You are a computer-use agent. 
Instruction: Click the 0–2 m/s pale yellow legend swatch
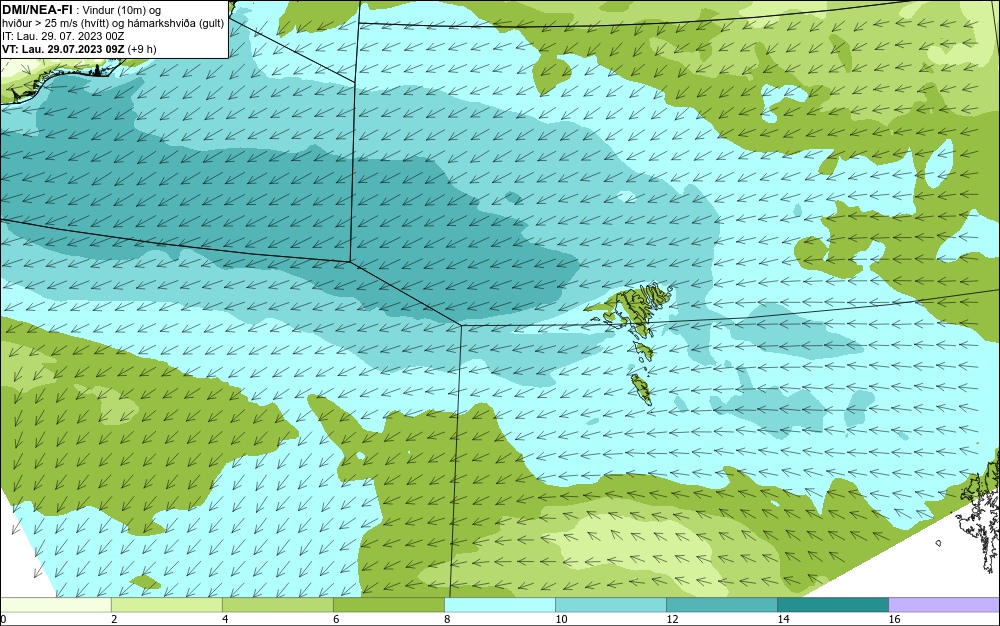coord(55,604)
